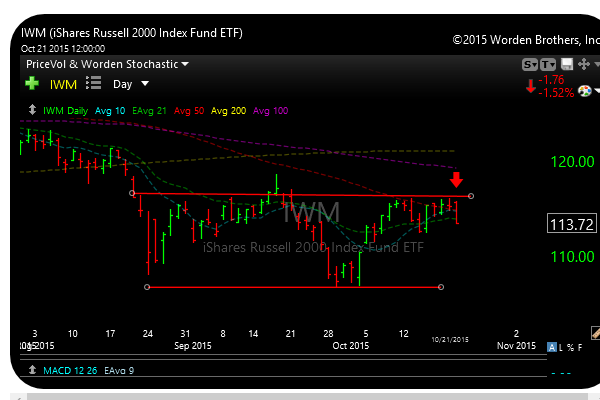Click the date label 24 on the time axis
This screenshot has width=600, height=400.
pyautogui.click(x=148, y=334)
